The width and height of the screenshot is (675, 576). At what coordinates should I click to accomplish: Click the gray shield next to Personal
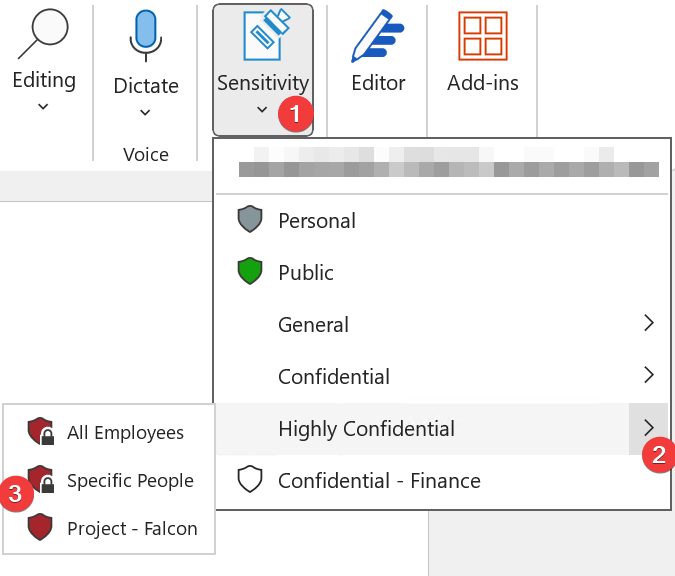(249, 220)
